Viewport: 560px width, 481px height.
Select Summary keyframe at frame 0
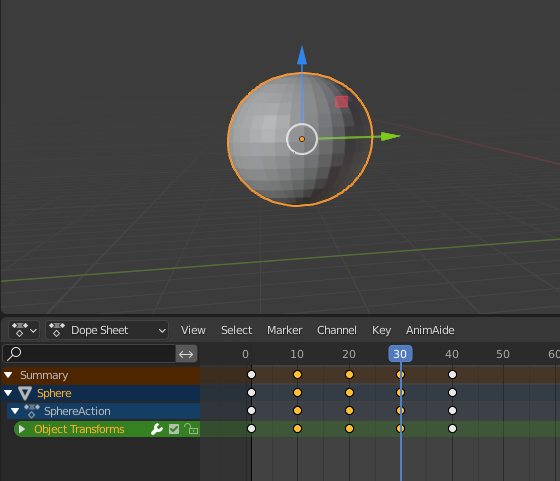point(251,375)
